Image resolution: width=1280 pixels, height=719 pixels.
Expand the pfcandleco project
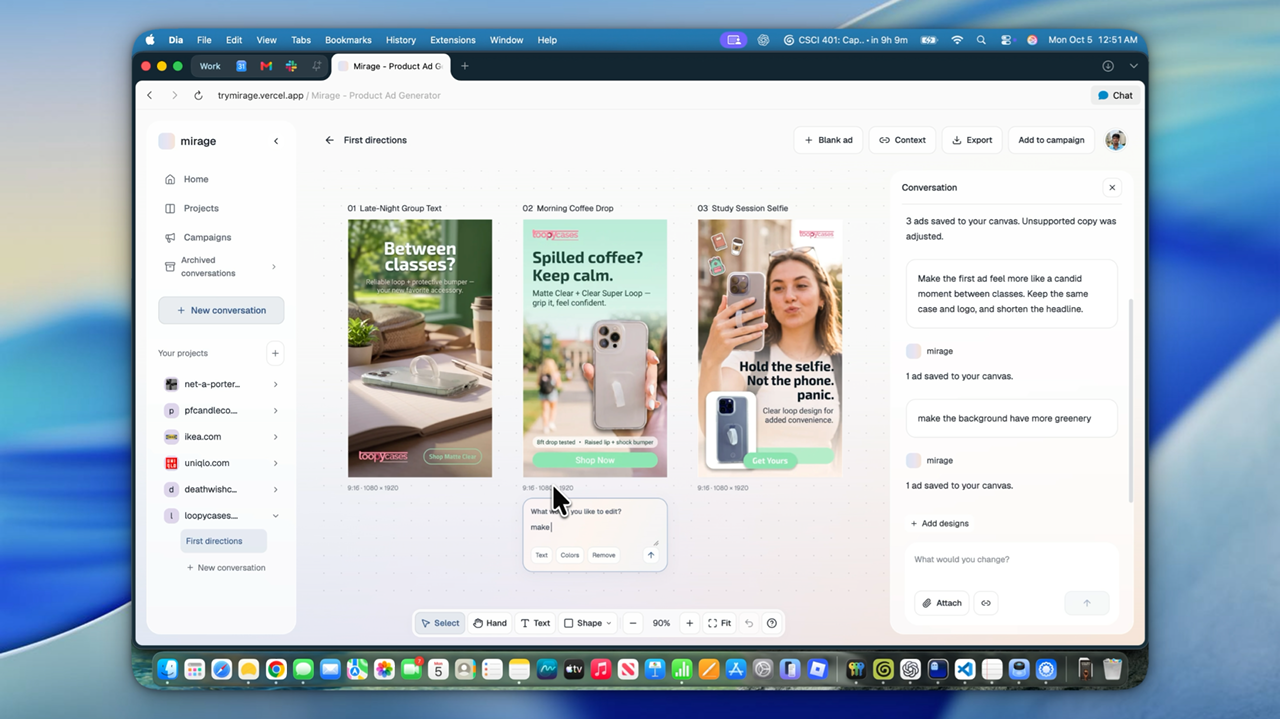(275, 411)
